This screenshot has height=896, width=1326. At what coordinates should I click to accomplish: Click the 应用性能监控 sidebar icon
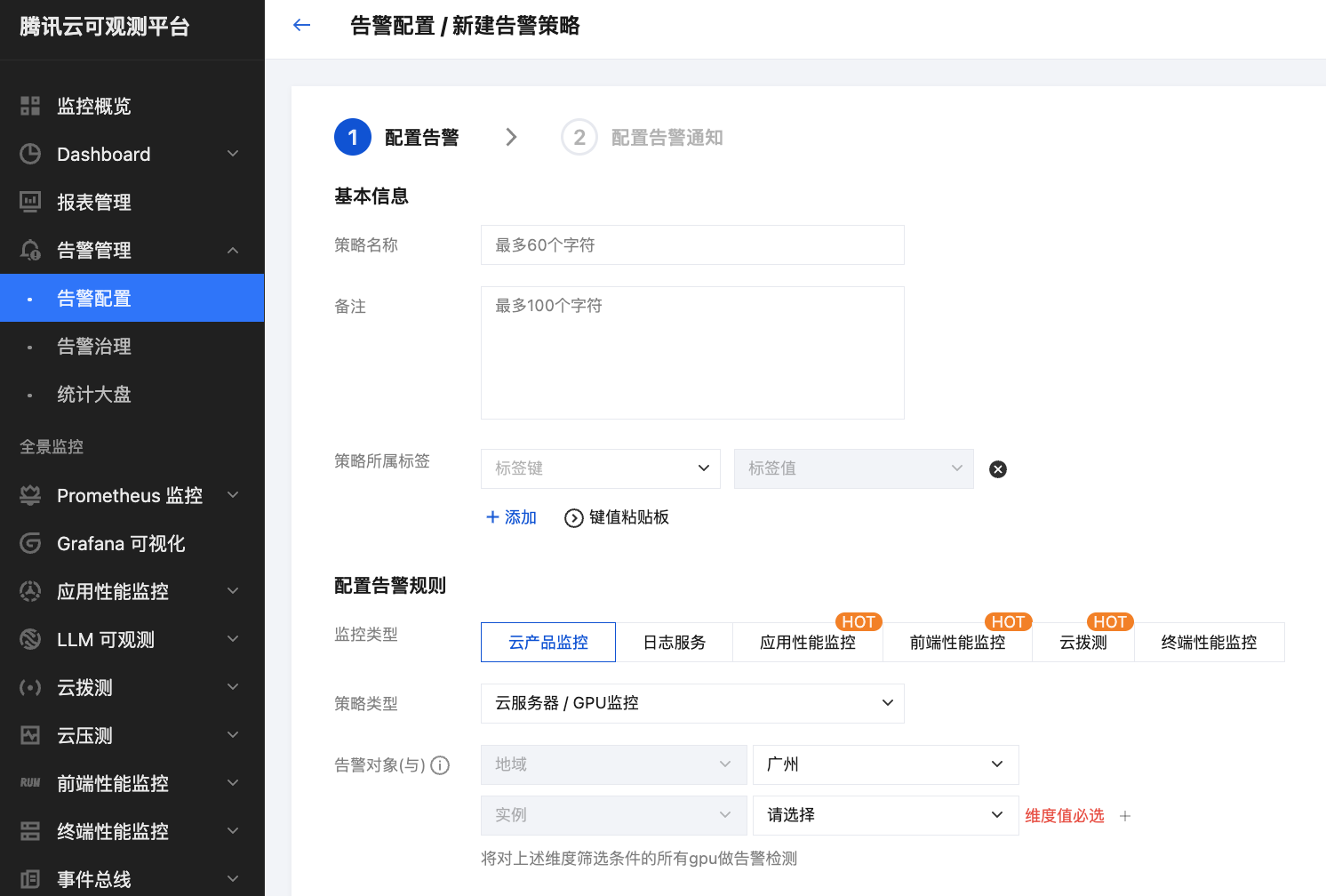(x=30, y=592)
